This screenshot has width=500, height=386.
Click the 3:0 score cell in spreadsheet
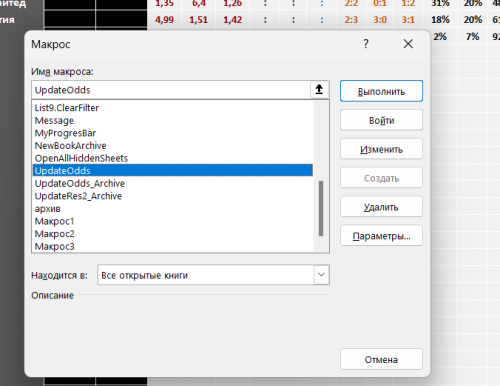click(380, 20)
